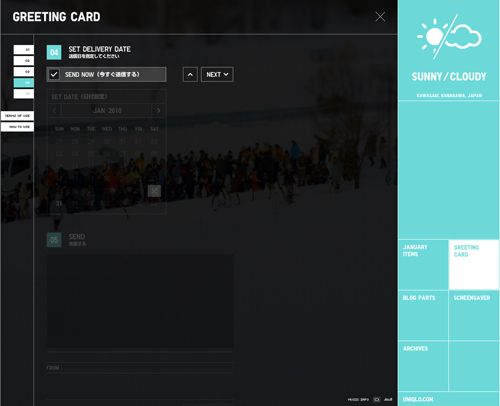
Task: Jump to step 03 in the side navigation
Action: (x=24, y=71)
